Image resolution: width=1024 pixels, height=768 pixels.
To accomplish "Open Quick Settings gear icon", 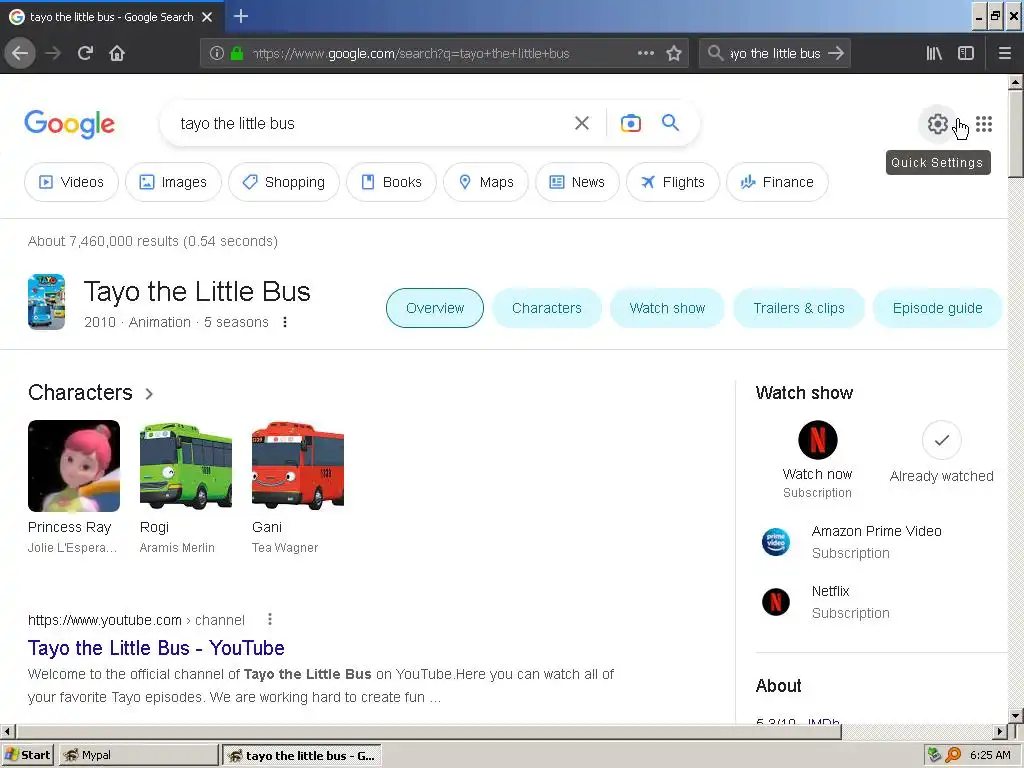I will click(x=938, y=123).
